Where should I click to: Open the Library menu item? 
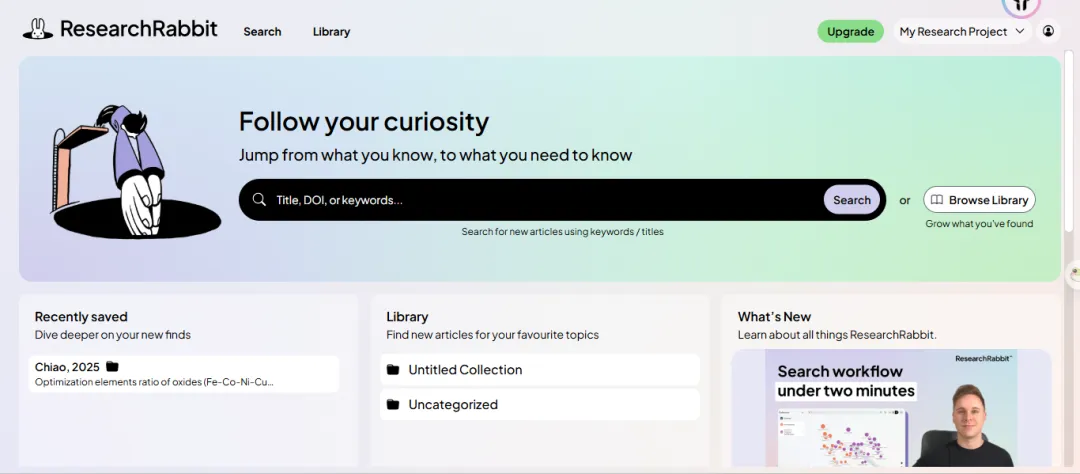[x=331, y=32]
